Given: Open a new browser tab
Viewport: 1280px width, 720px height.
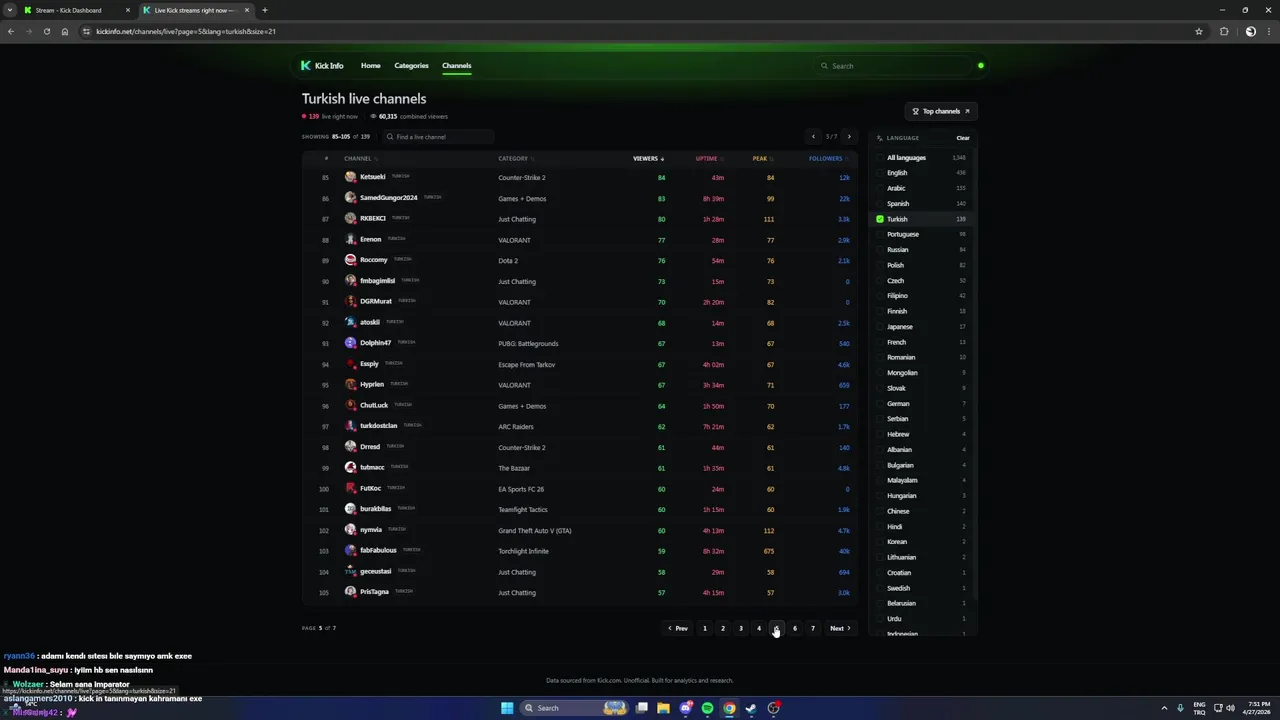Looking at the screenshot, I should point(264,10).
